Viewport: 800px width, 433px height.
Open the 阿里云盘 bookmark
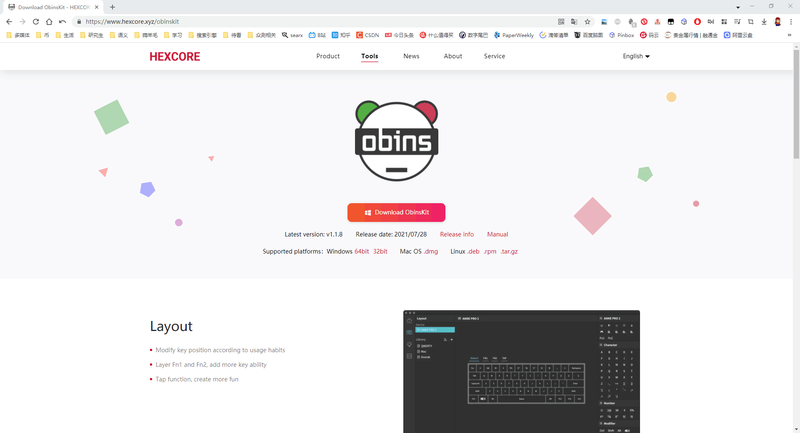click(x=738, y=35)
